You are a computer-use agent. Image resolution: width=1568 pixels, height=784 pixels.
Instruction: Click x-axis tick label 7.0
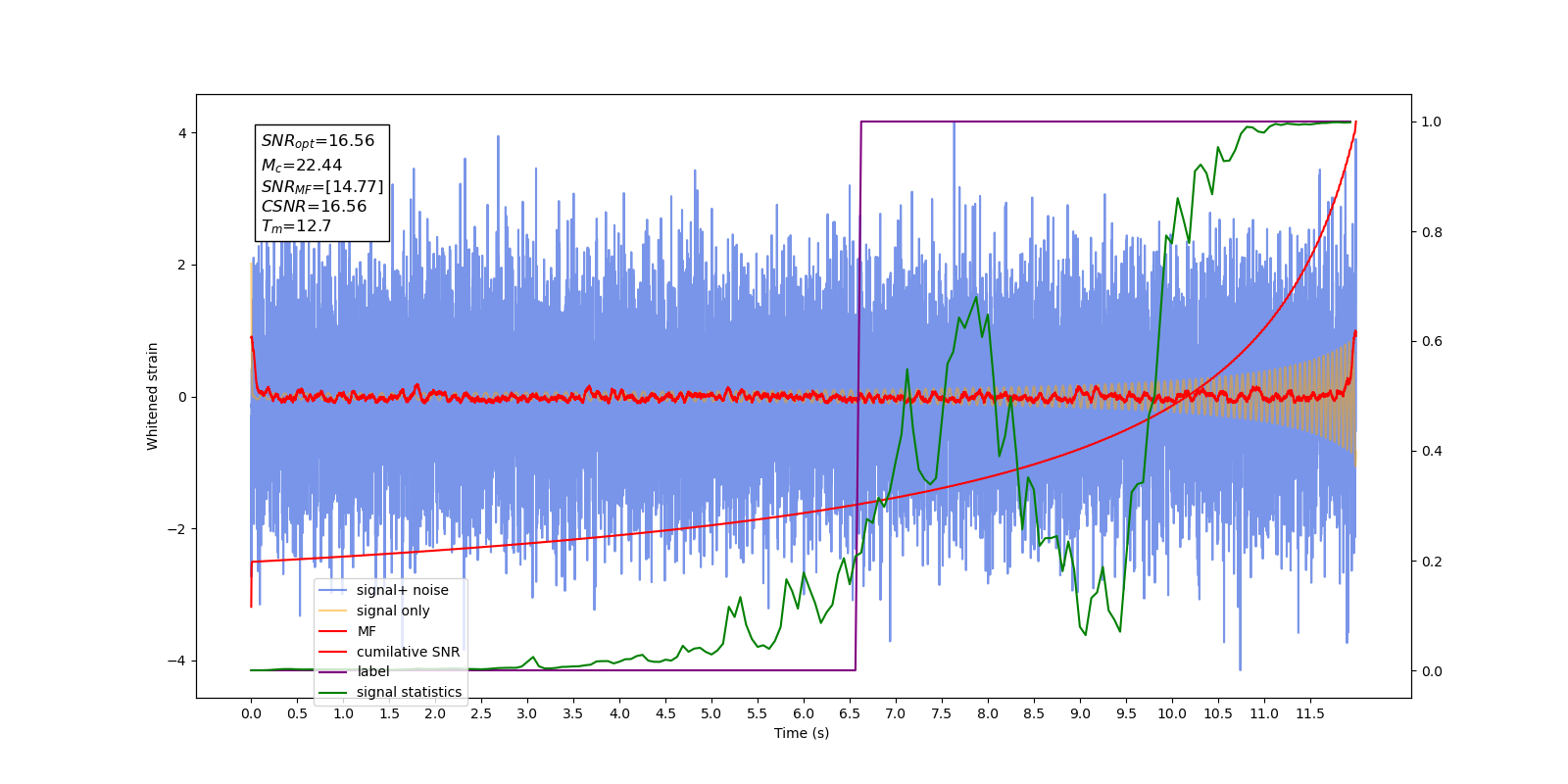[x=896, y=713]
